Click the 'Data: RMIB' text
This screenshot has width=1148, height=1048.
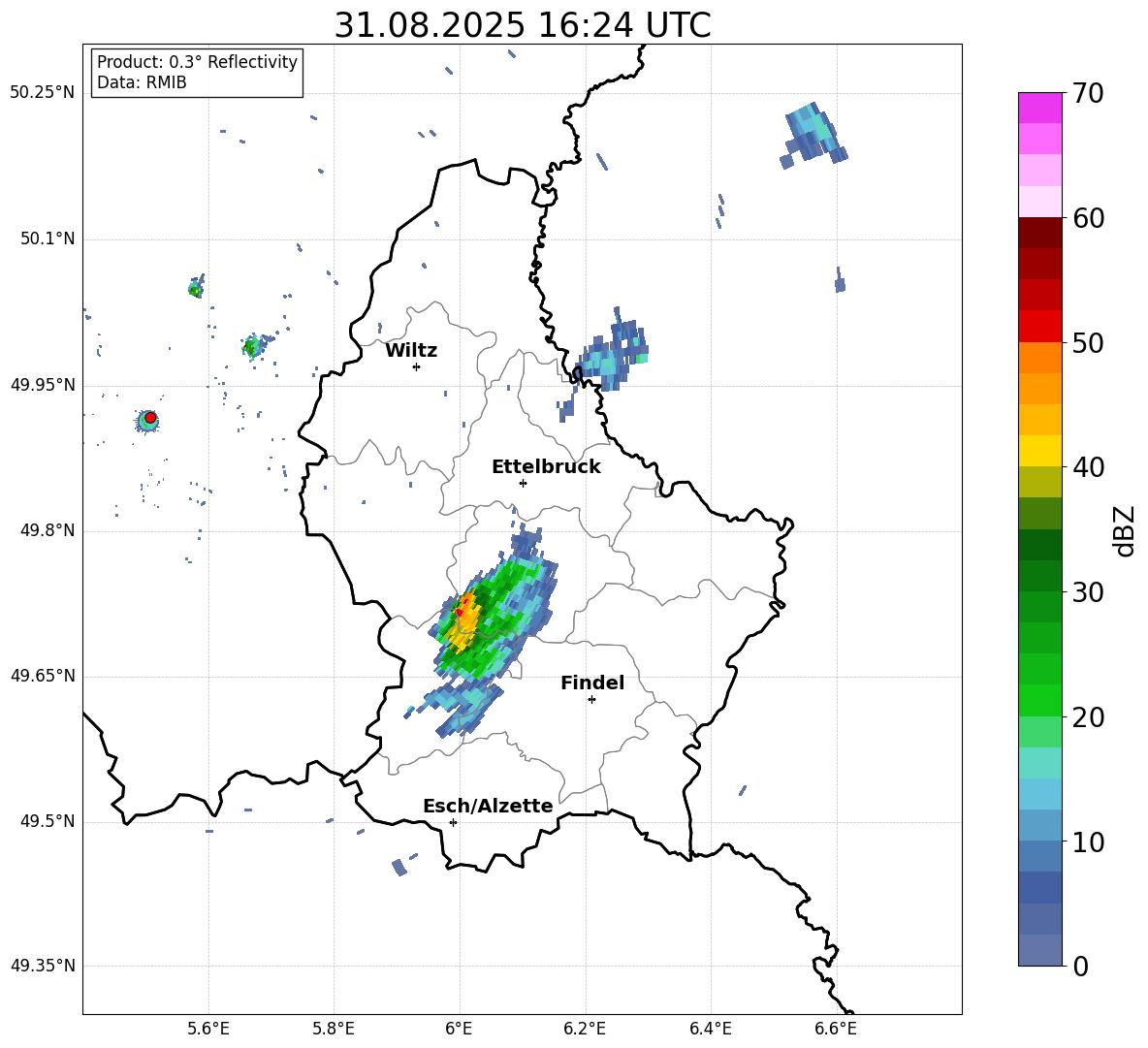pos(142,82)
